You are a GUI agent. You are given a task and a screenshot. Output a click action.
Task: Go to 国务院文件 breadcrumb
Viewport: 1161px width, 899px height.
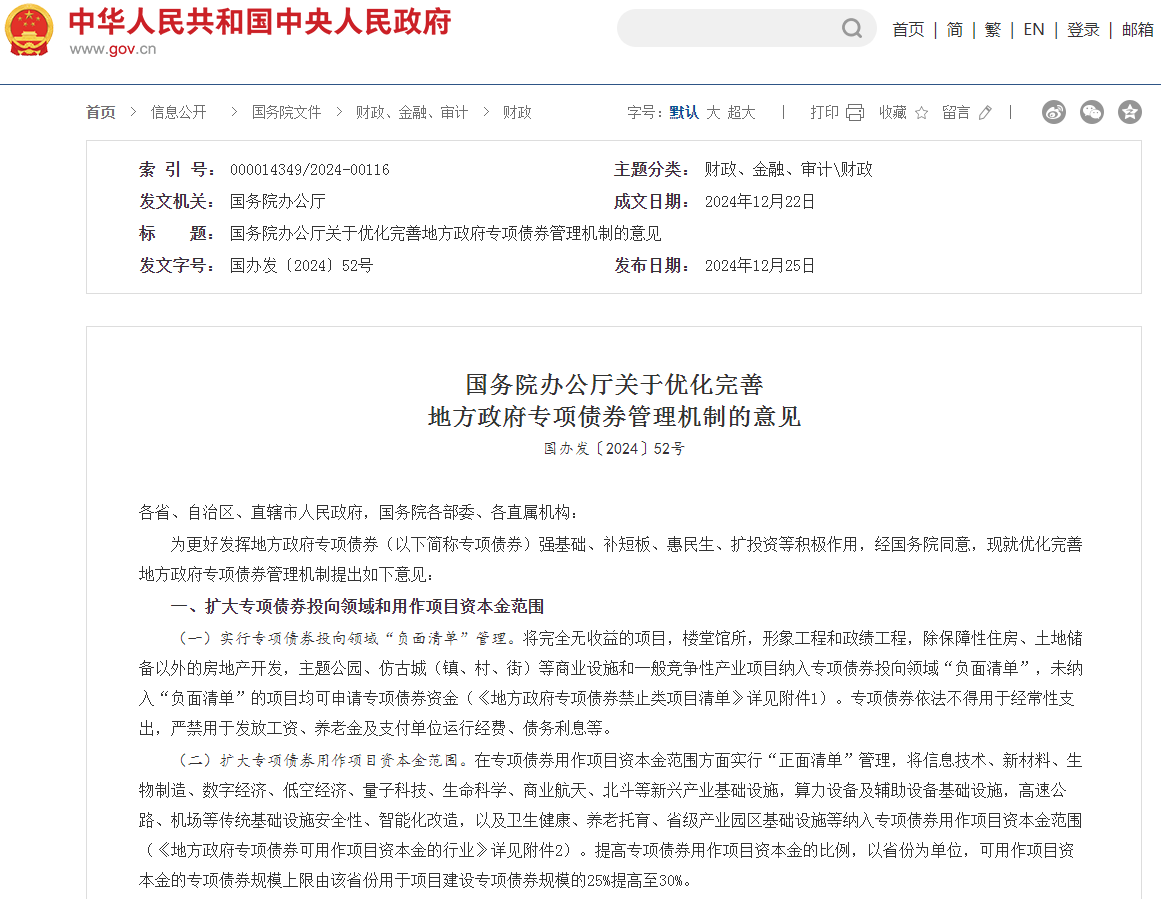pos(286,112)
